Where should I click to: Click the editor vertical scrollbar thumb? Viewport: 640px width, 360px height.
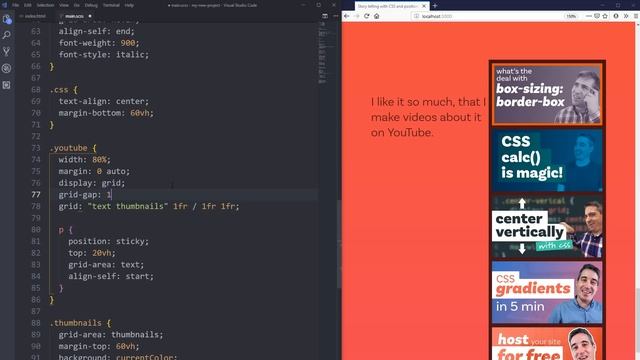pos(339,244)
